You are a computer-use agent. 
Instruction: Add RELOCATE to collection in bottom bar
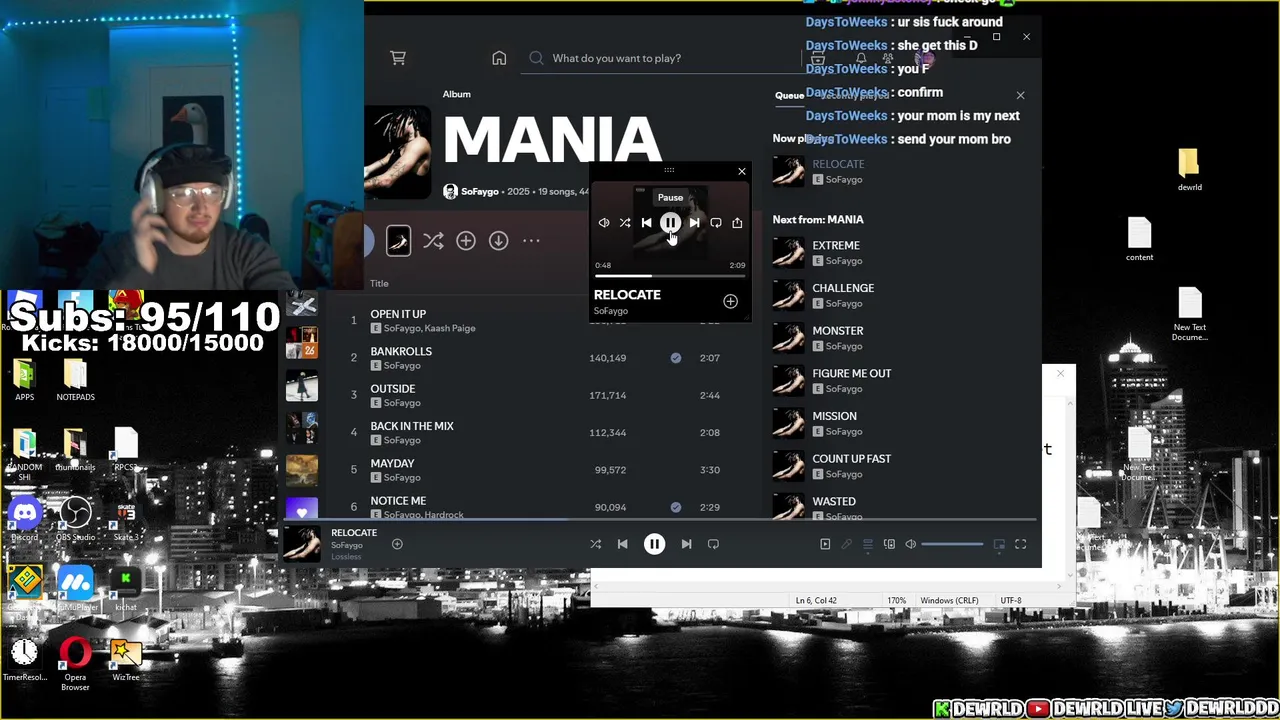pyautogui.click(x=397, y=544)
